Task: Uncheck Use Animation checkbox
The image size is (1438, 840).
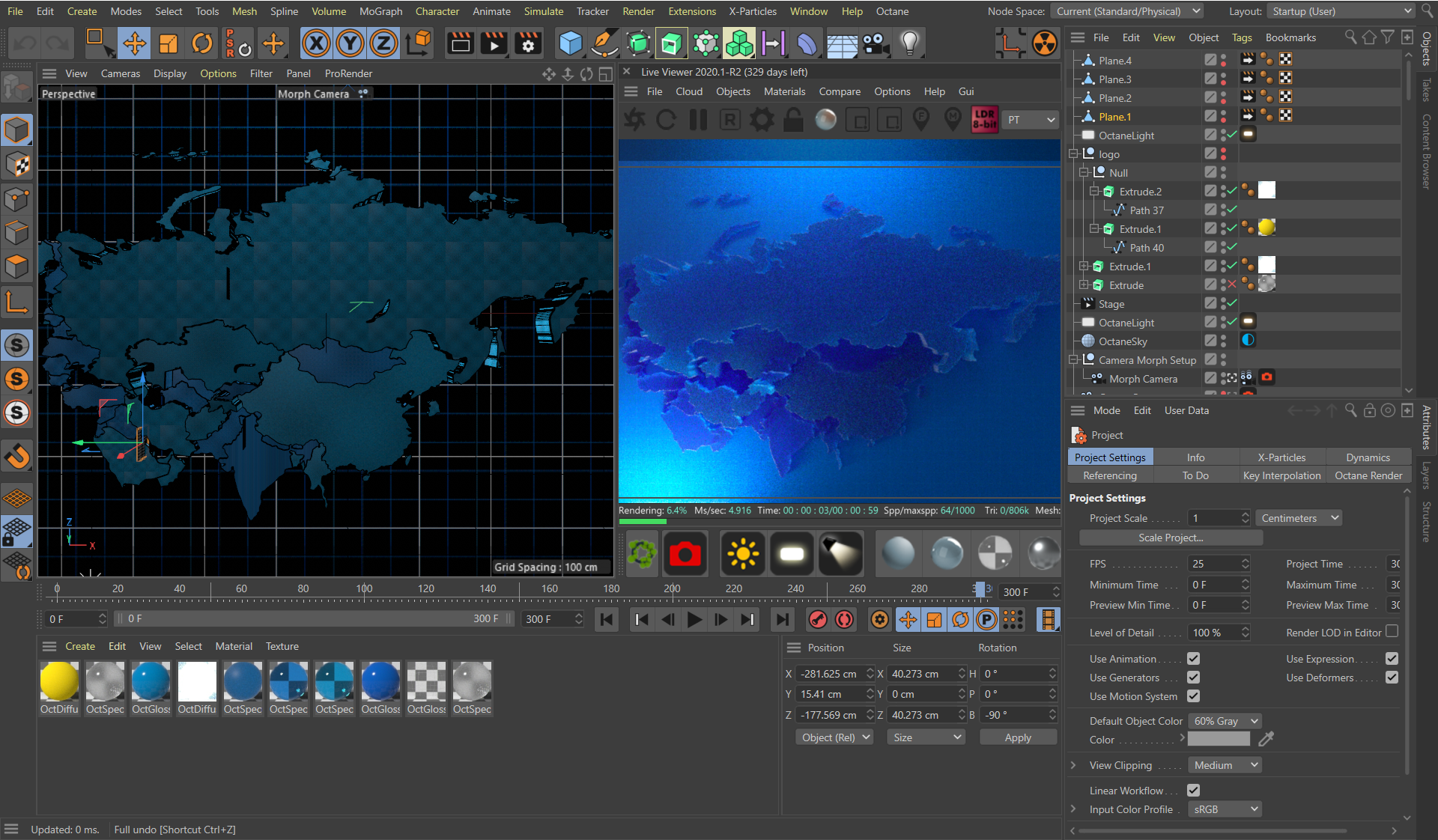Action: point(1193,659)
